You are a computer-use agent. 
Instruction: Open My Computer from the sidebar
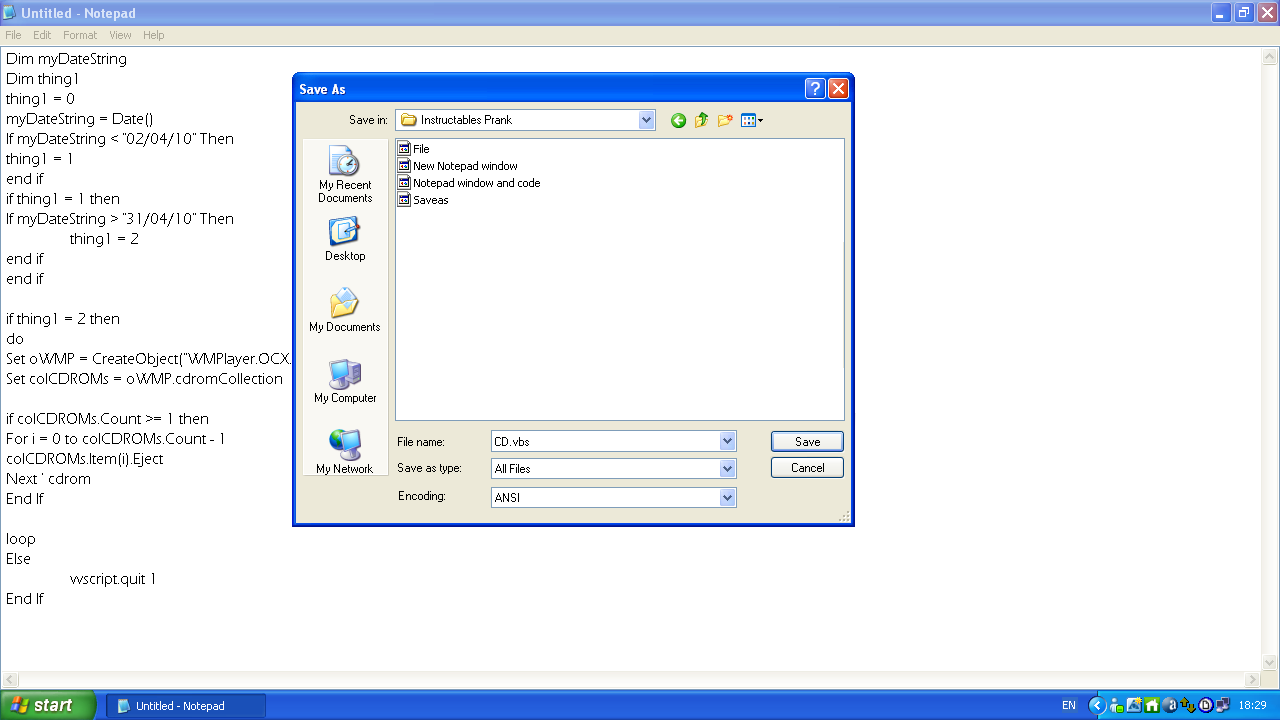pos(344,380)
